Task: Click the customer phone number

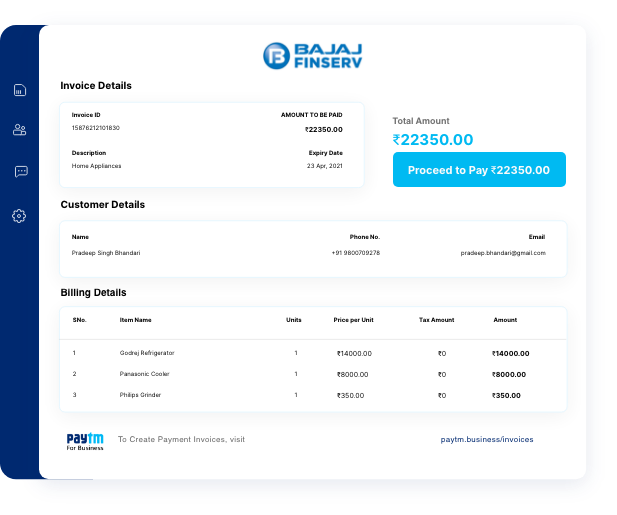Action: 355,253
